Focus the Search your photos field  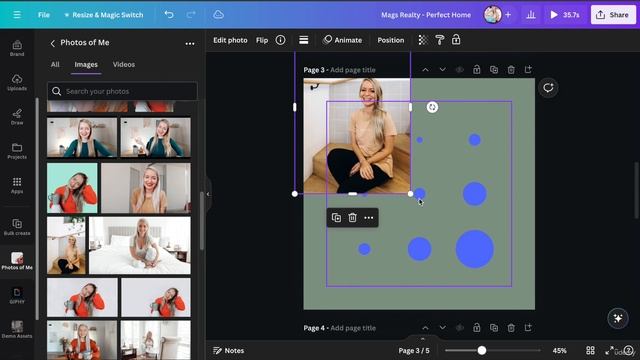[122, 91]
